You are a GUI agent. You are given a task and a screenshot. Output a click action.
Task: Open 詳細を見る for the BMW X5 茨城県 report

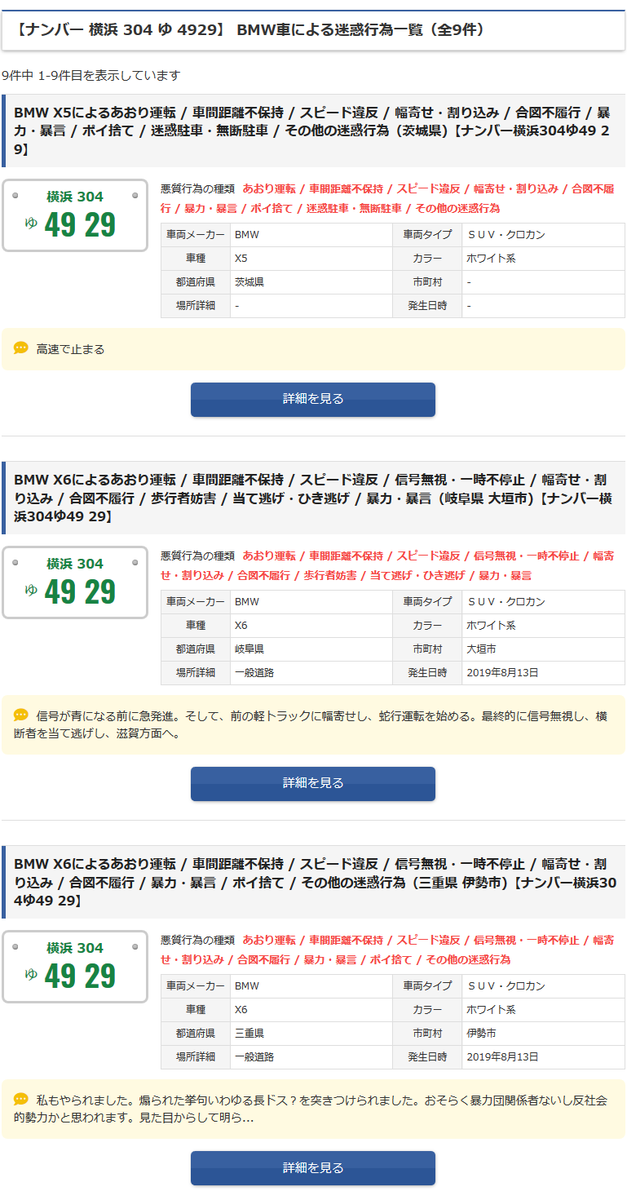pos(313,399)
